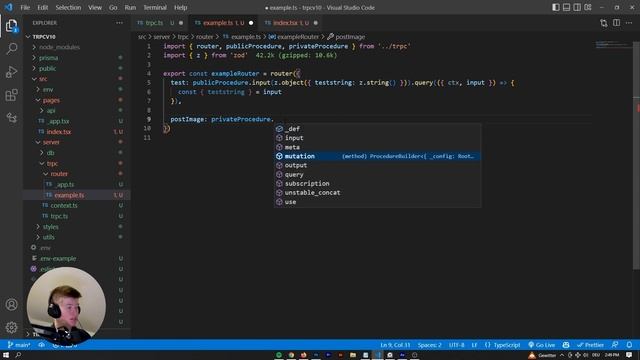Open File Explorer from the taskbar

coord(353,355)
